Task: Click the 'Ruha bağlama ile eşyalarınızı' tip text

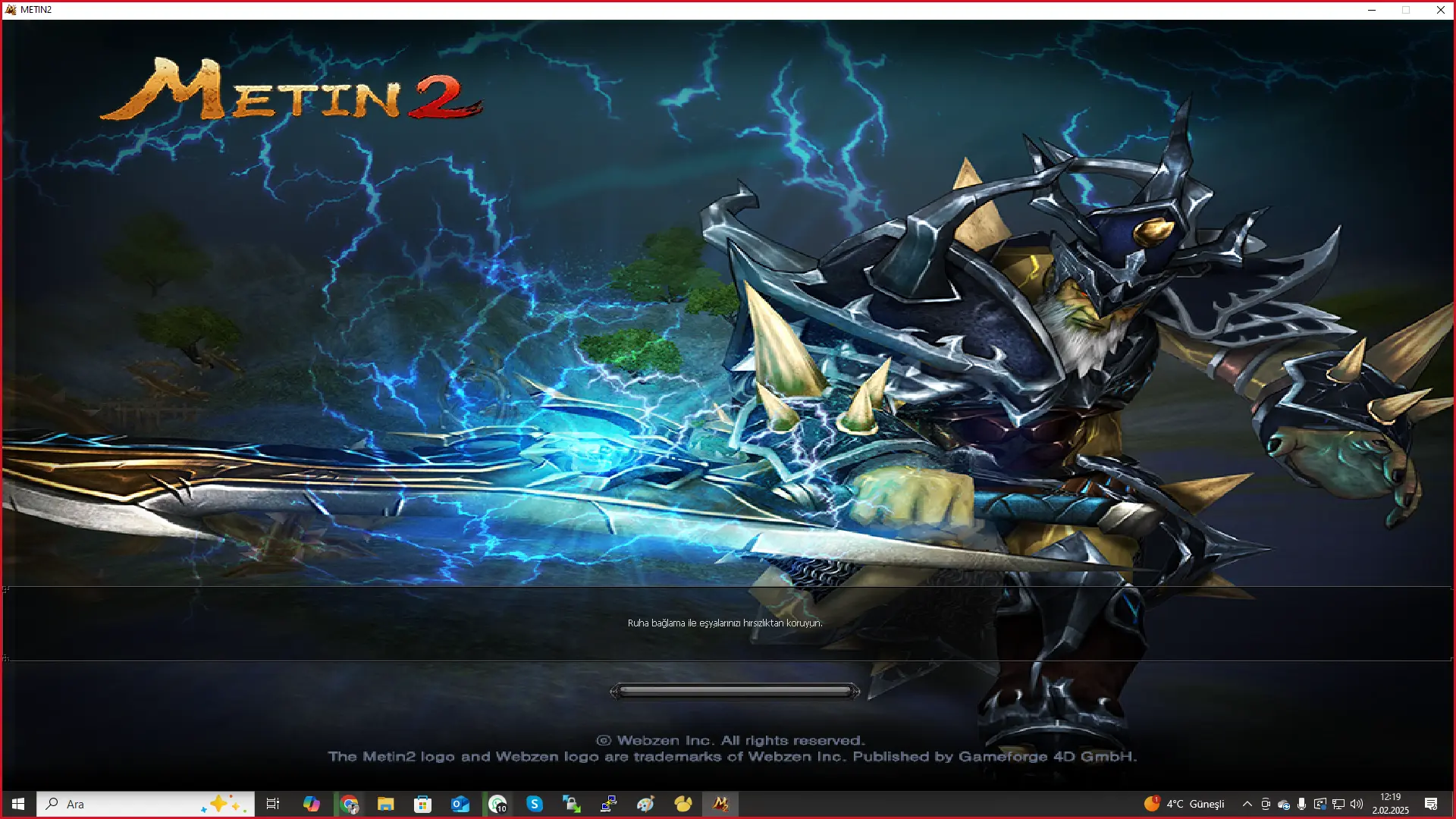Action: pos(725,623)
